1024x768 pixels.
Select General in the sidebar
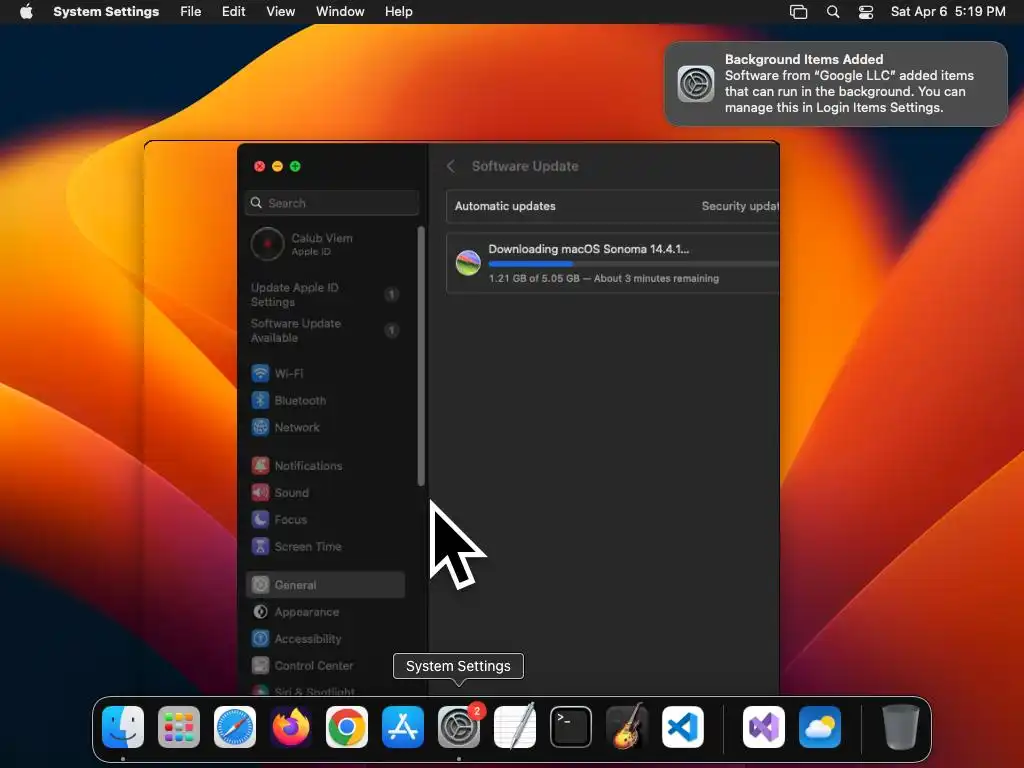click(x=325, y=584)
